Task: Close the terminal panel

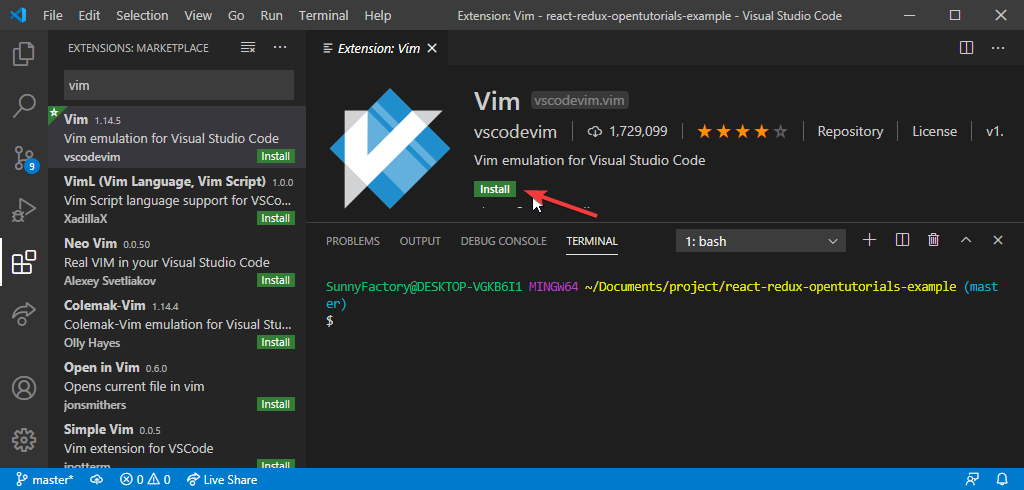Action: click(998, 240)
